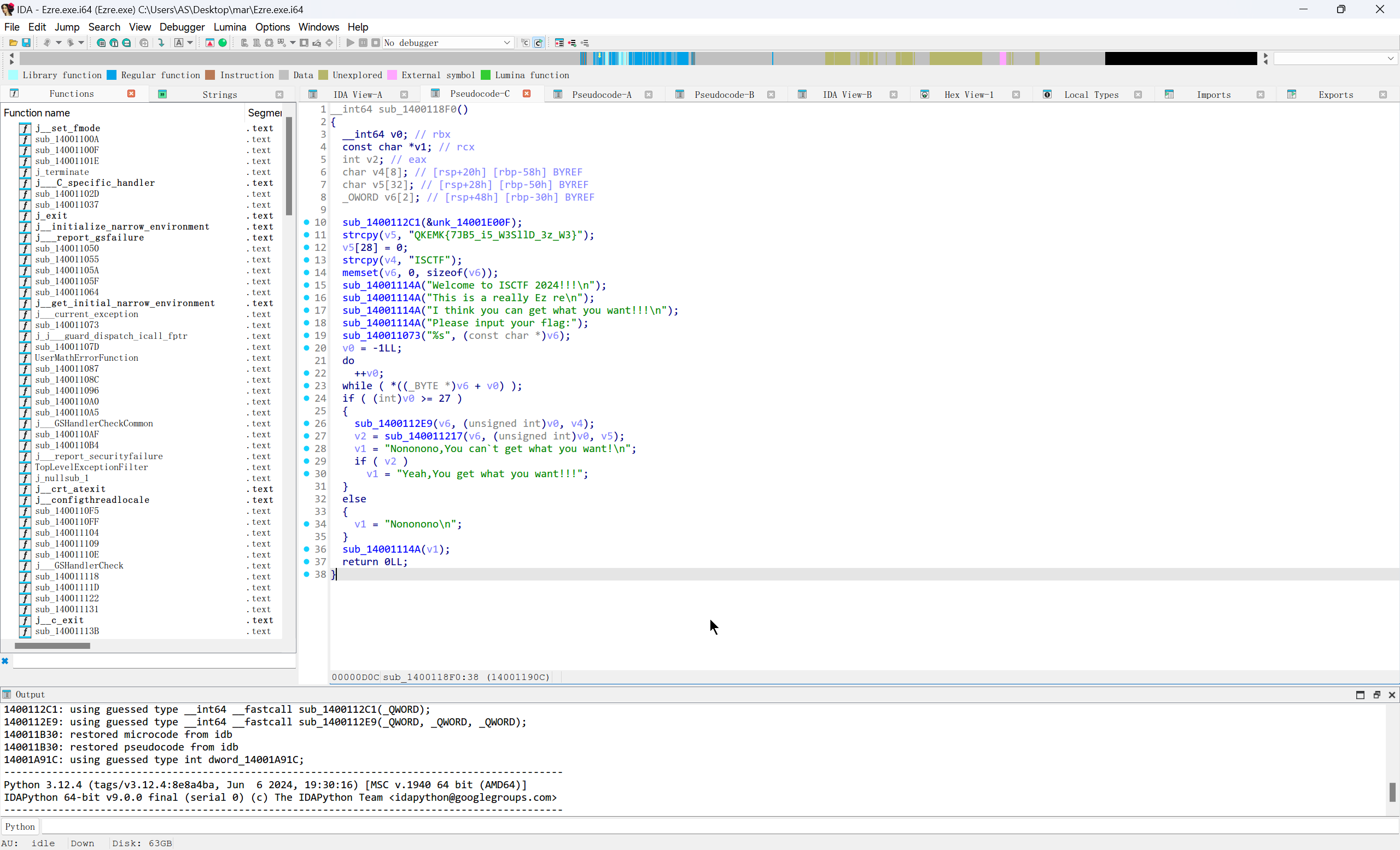Click the Save database icon
Screen dimensions: 1400x850
(26, 43)
